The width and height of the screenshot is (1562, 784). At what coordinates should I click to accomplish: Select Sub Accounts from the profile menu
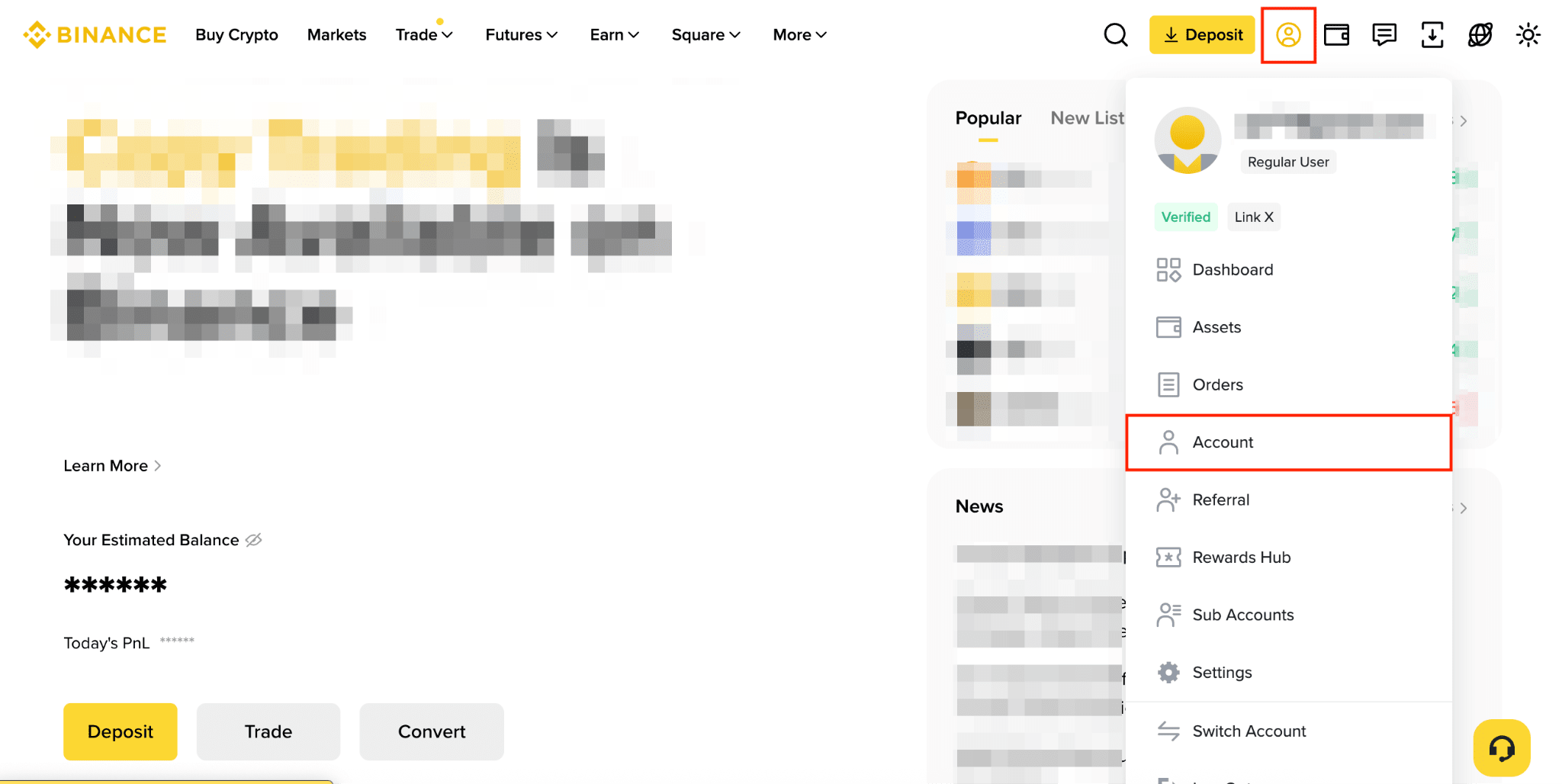coord(1289,615)
